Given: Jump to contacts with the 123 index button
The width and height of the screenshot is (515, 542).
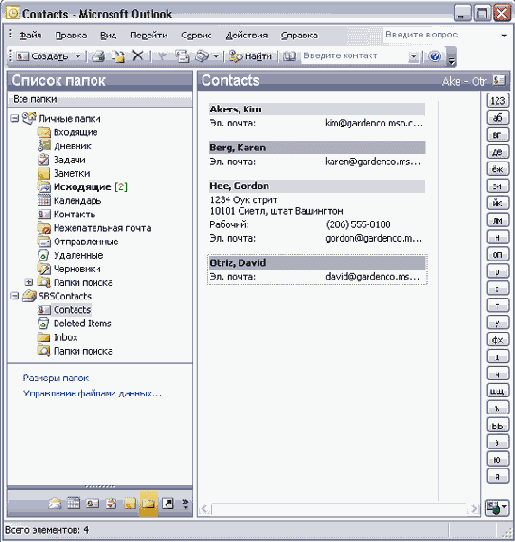Looking at the screenshot, I should (498, 101).
